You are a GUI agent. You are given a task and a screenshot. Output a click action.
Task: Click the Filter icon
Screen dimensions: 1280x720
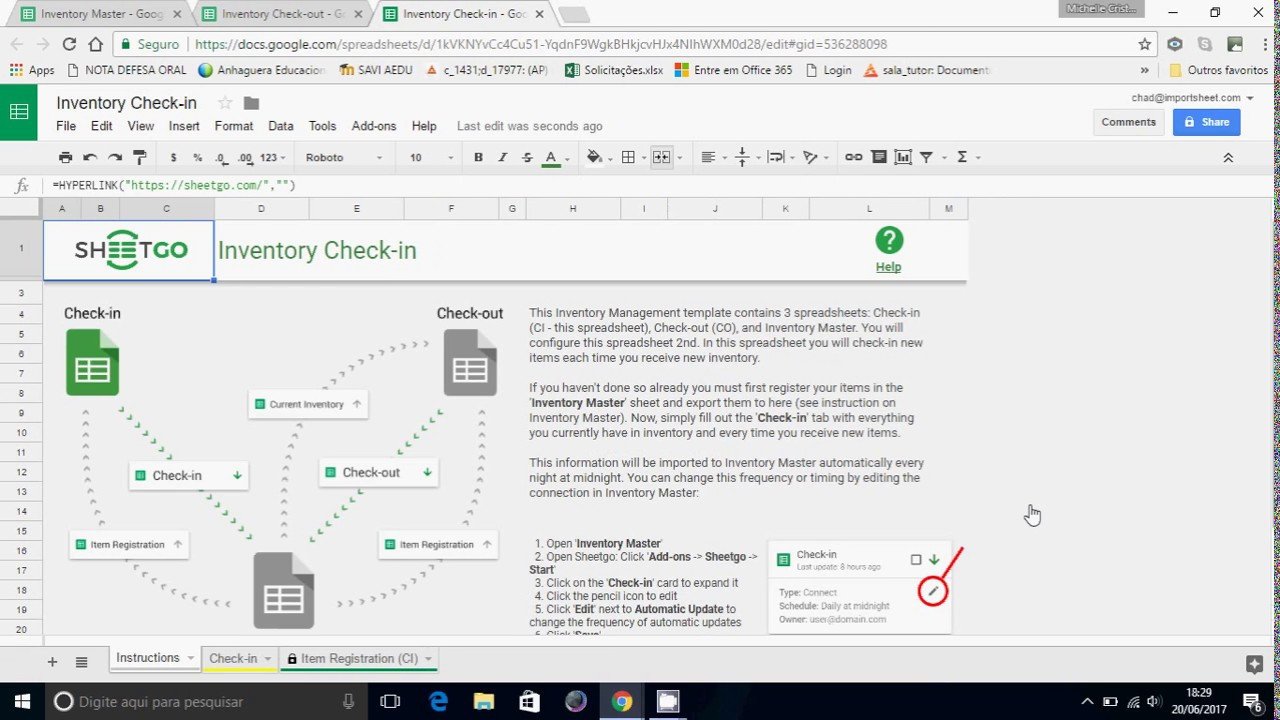pyautogui.click(x=926, y=157)
